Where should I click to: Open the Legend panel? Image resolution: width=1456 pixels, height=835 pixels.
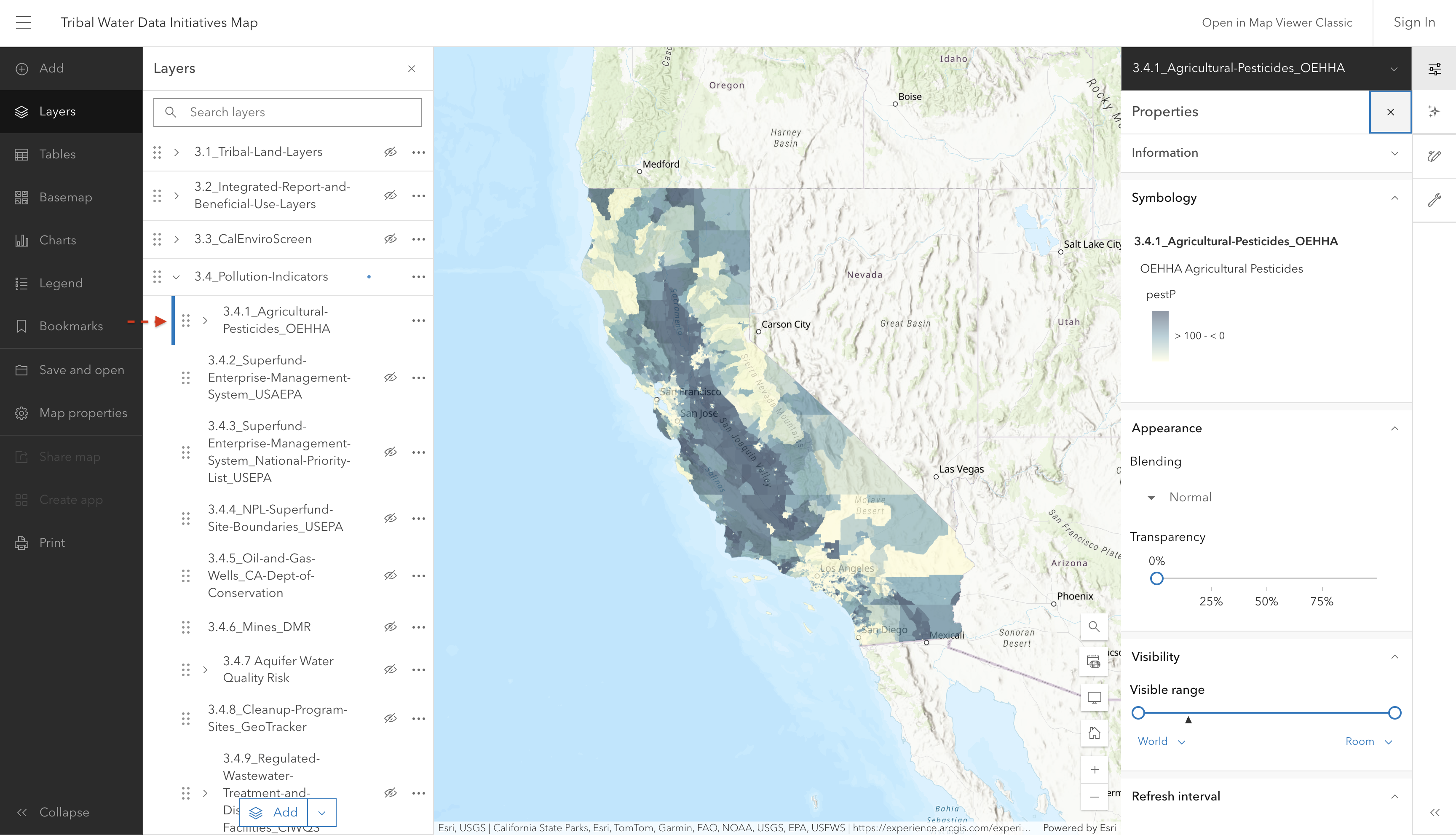coord(71,283)
